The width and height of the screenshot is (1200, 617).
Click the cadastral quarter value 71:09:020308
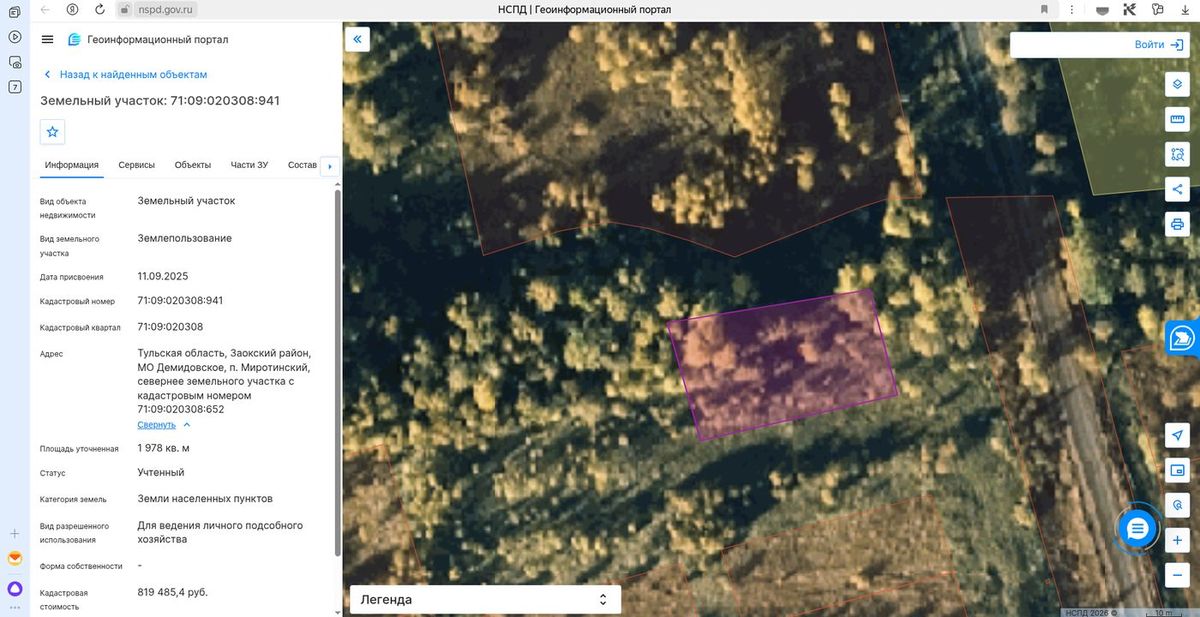170,327
